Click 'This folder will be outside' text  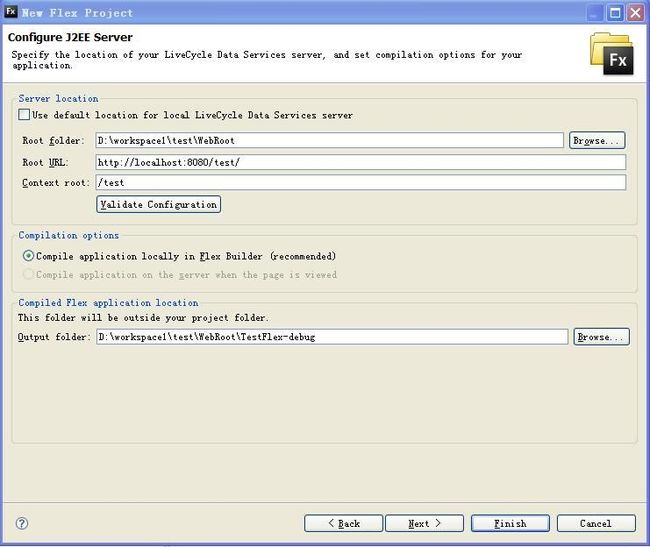coord(143,318)
